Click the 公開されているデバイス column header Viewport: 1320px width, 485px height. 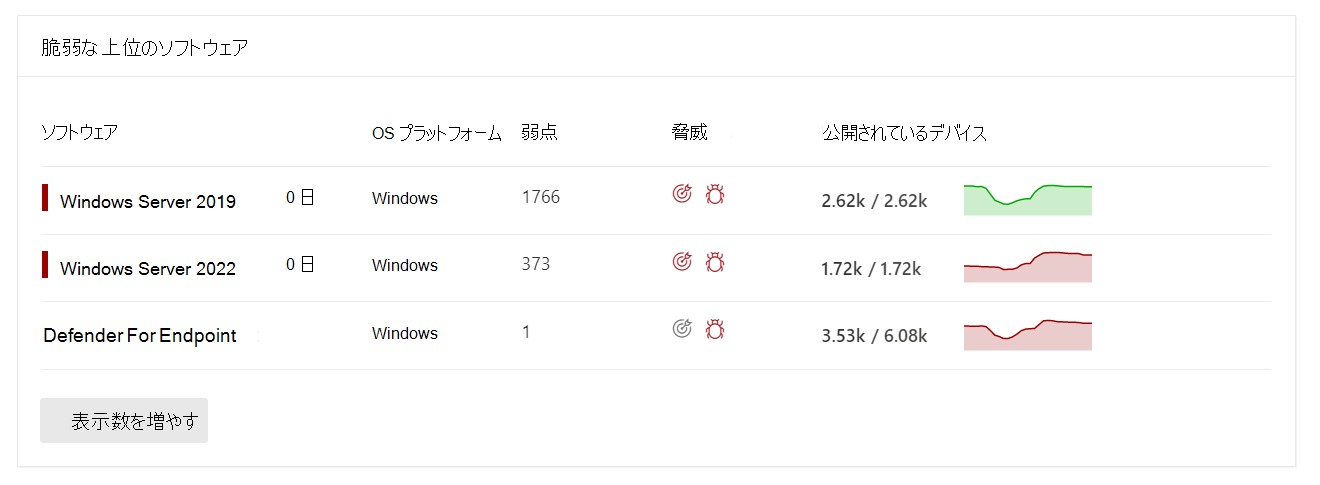coord(904,134)
